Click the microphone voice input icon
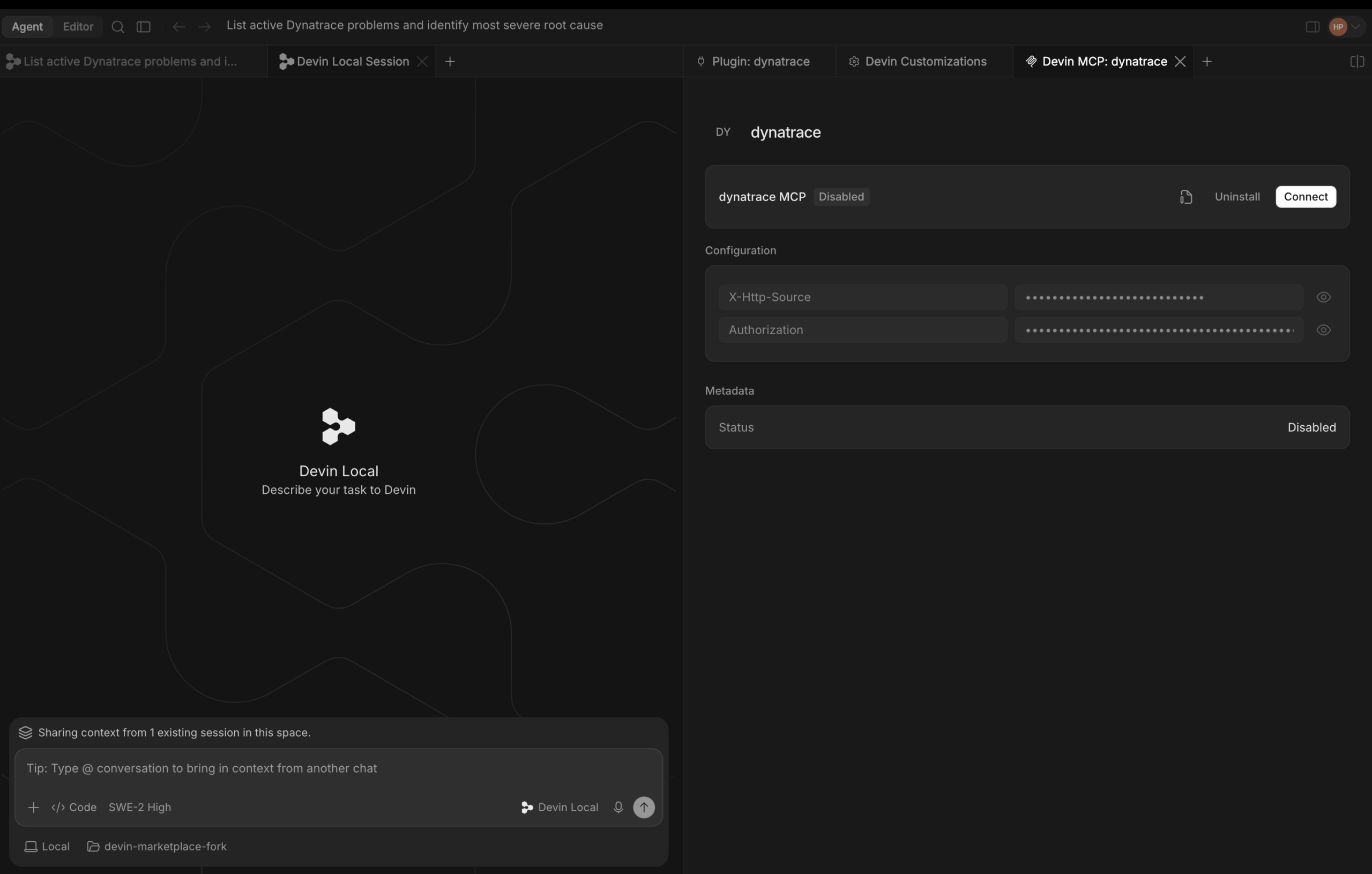 coord(618,808)
